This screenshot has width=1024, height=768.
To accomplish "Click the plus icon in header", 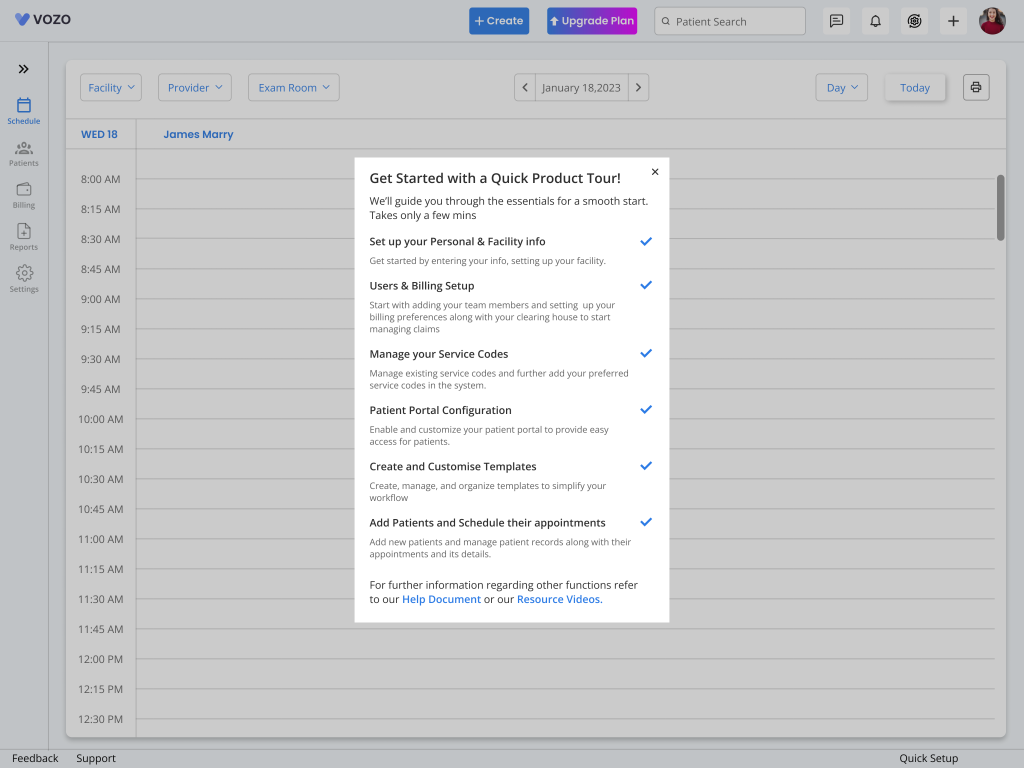I will (953, 22).
